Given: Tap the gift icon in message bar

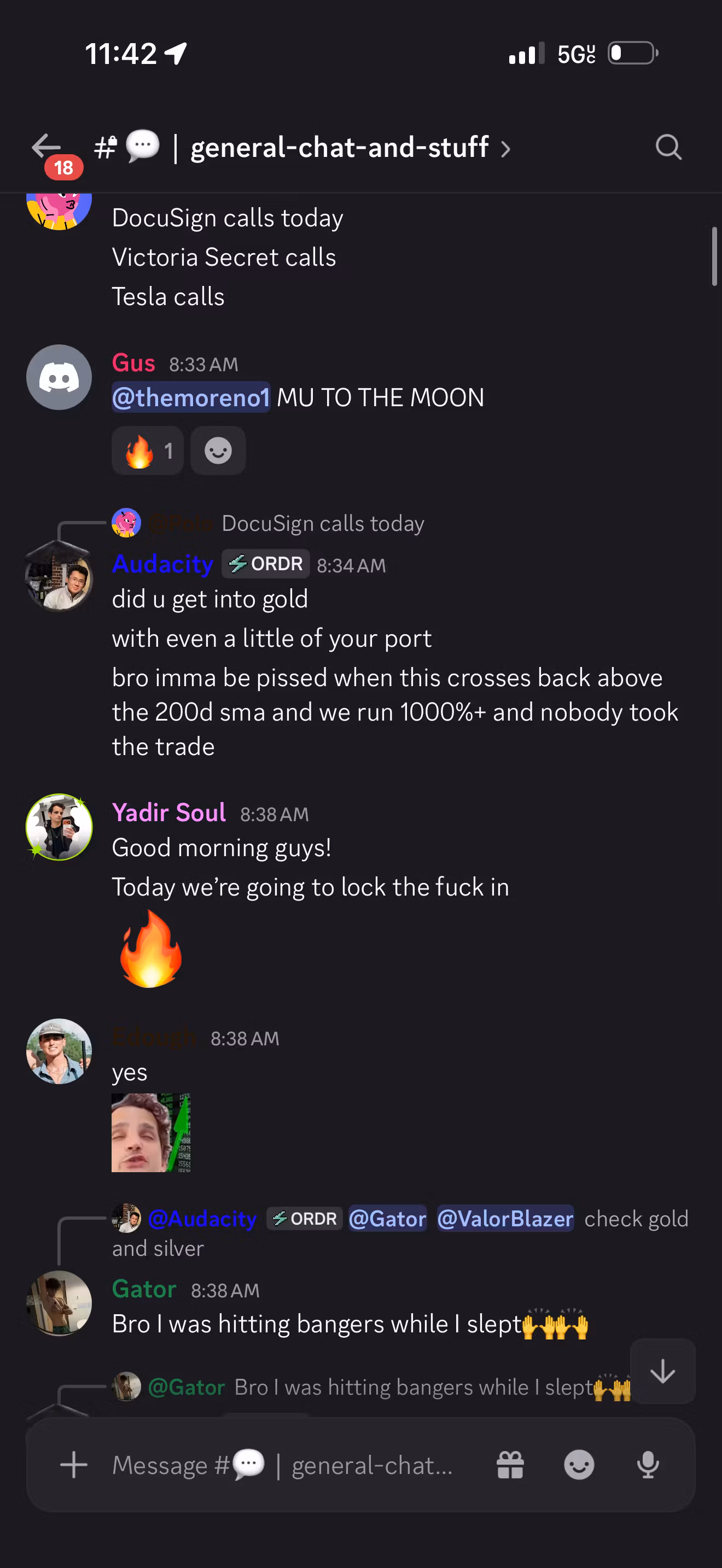Looking at the screenshot, I should click(x=510, y=1465).
